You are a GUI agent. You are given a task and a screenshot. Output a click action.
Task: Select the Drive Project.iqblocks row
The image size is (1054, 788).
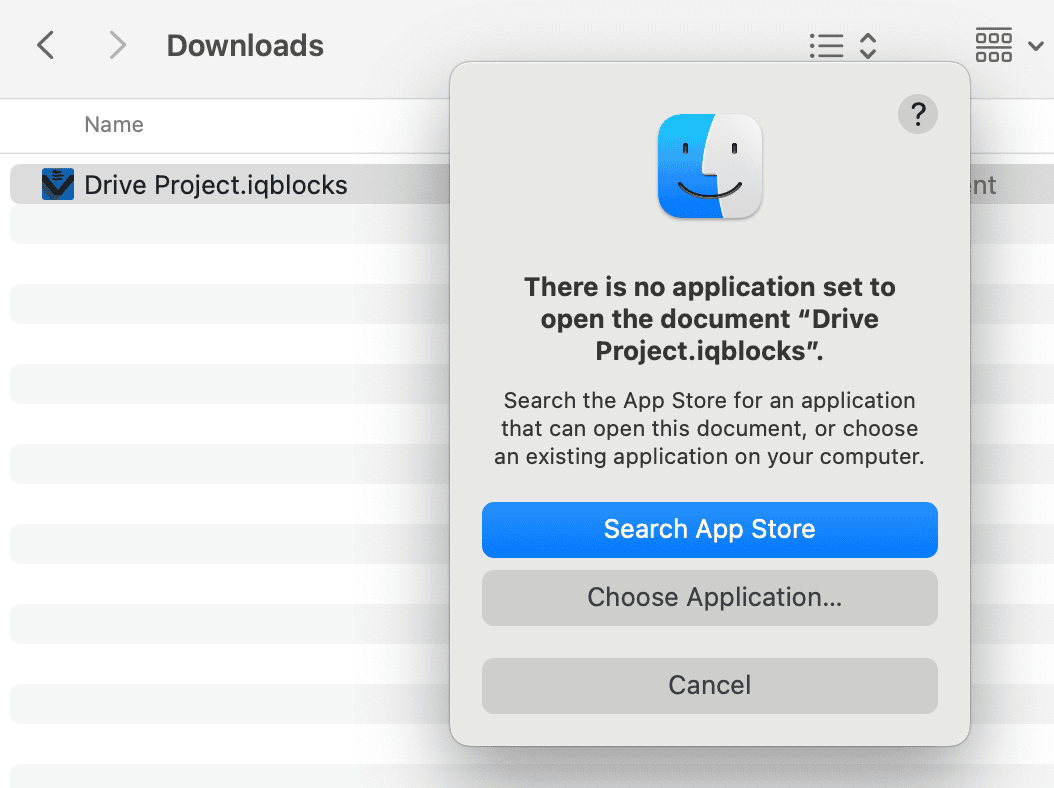click(x=250, y=184)
